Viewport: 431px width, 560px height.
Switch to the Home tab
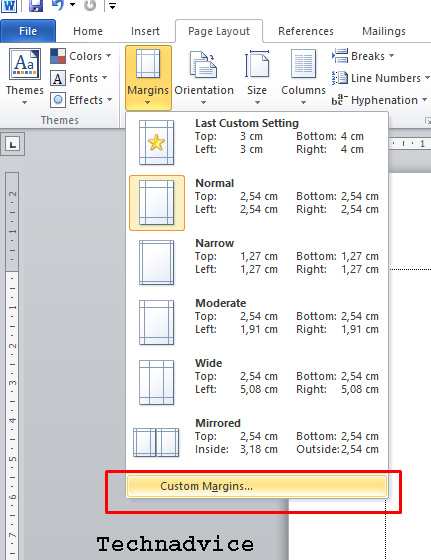click(88, 31)
